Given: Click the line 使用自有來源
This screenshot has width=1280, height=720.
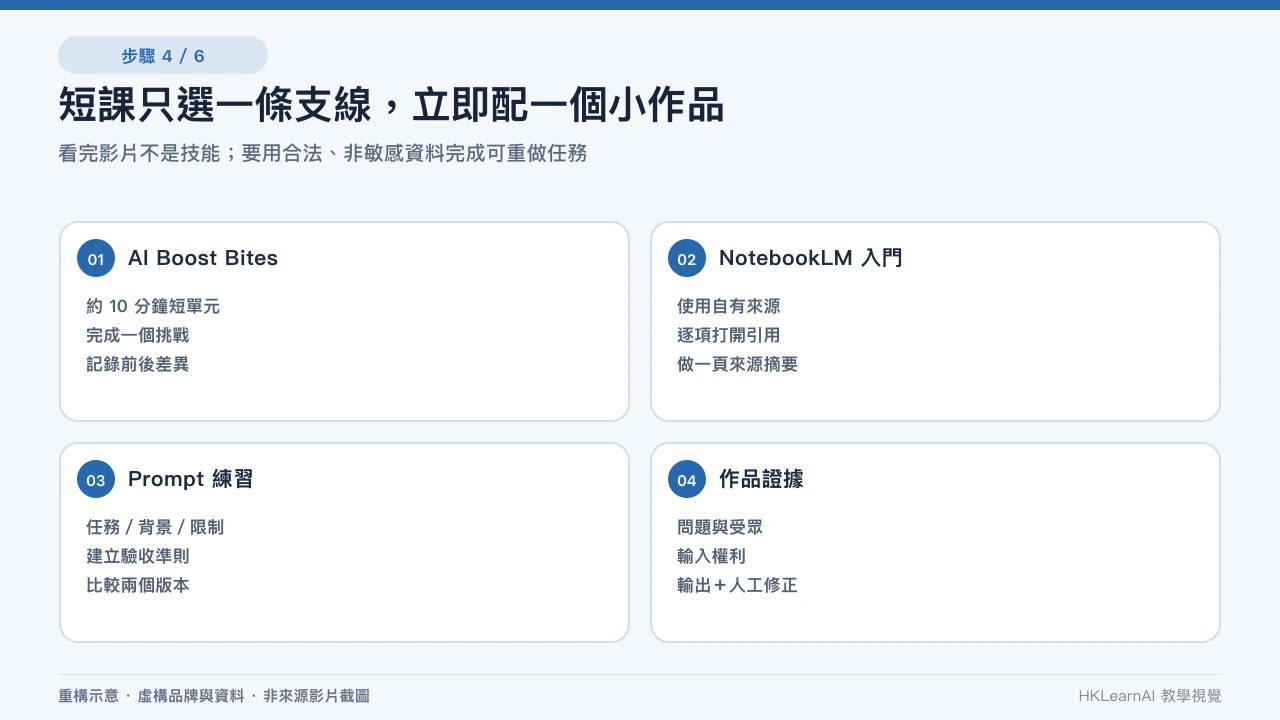Looking at the screenshot, I should [729, 306].
